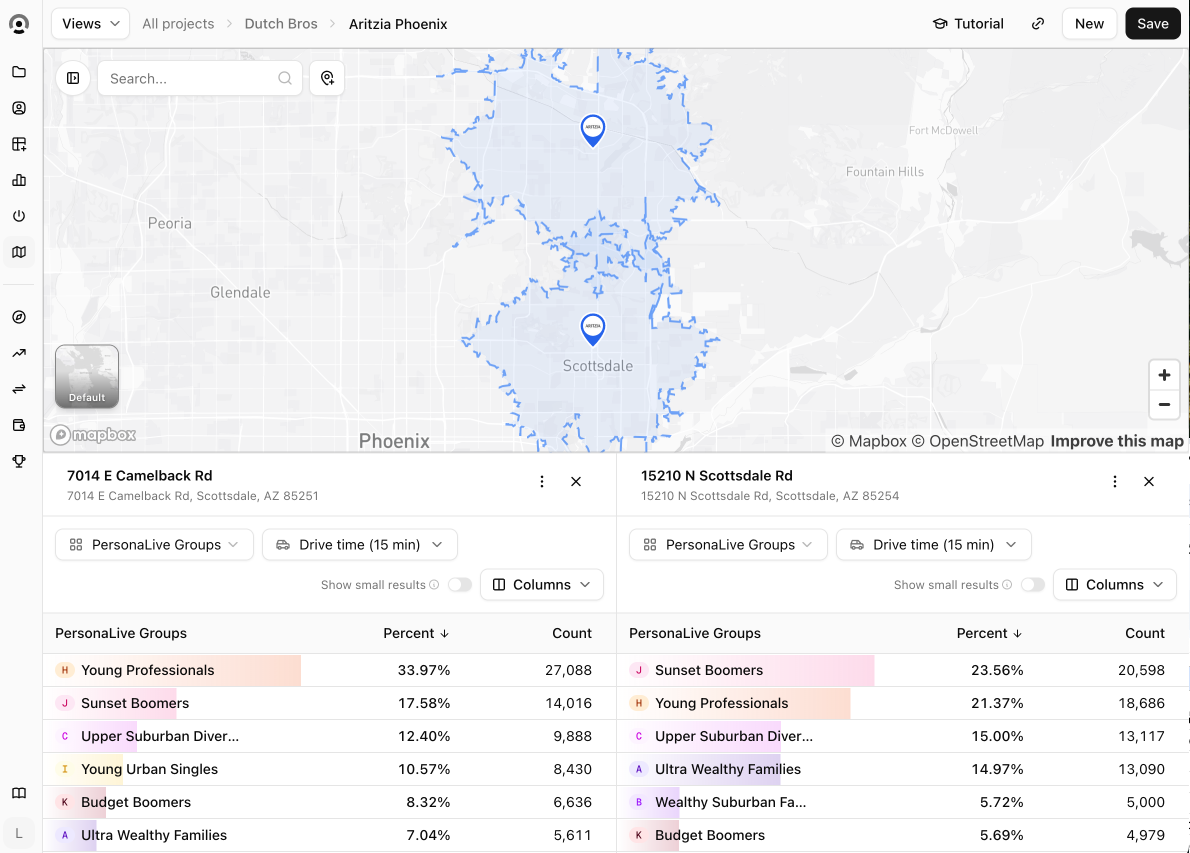1190x853 pixels.
Task: Open the add-table sidebar icon
Action: point(19,144)
